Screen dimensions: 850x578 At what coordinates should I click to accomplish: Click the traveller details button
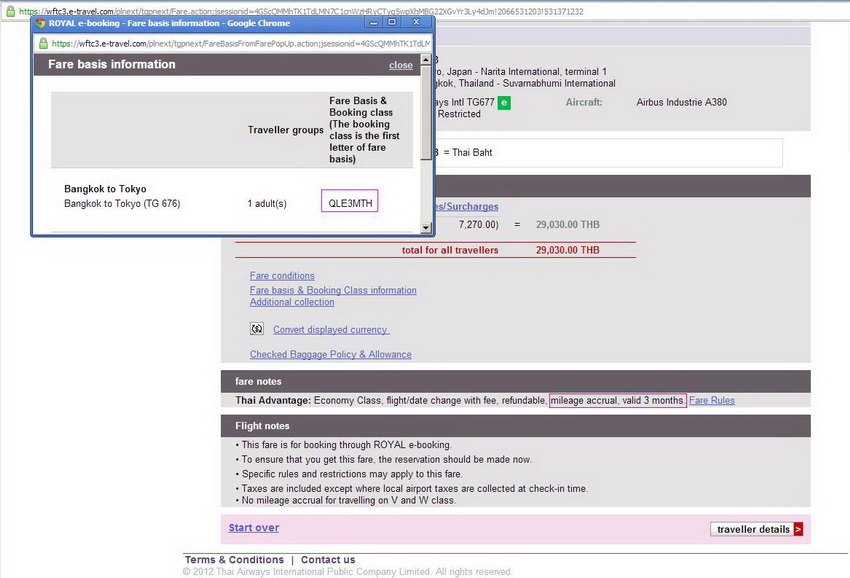click(757, 529)
